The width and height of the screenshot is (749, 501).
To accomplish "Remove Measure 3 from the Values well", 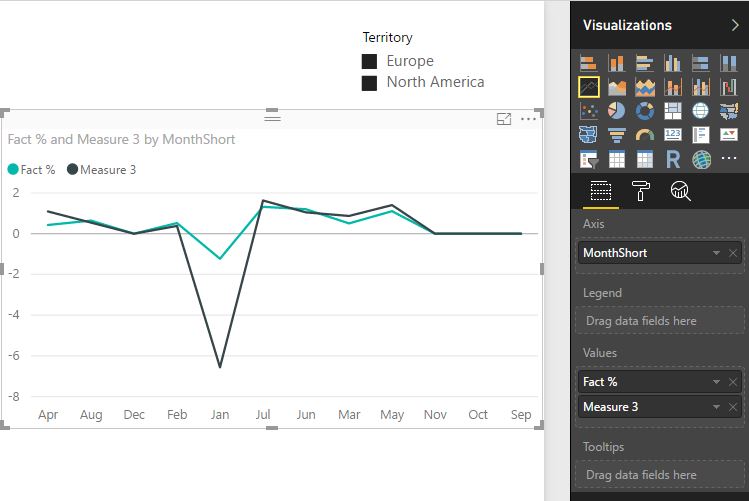I will tap(733, 407).
